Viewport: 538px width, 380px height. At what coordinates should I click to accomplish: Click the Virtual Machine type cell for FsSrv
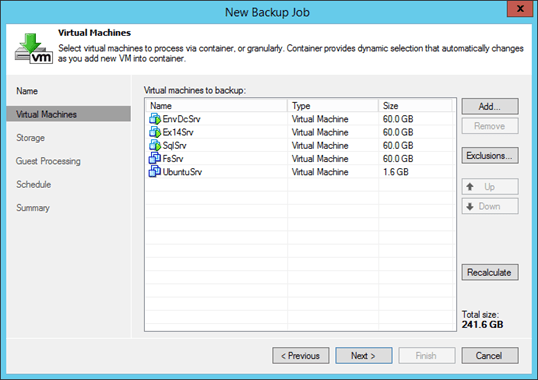pos(320,158)
